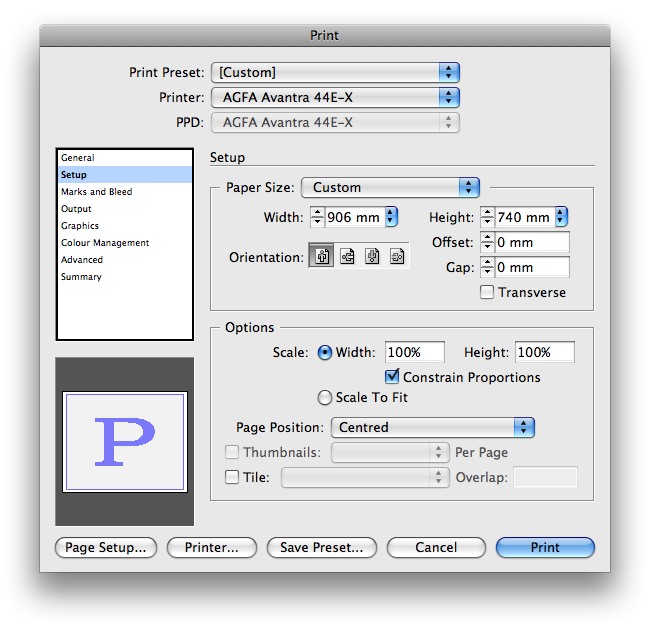Screen dimensions: 650x627
Task: Select portrait orientation icon
Action: 322,256
